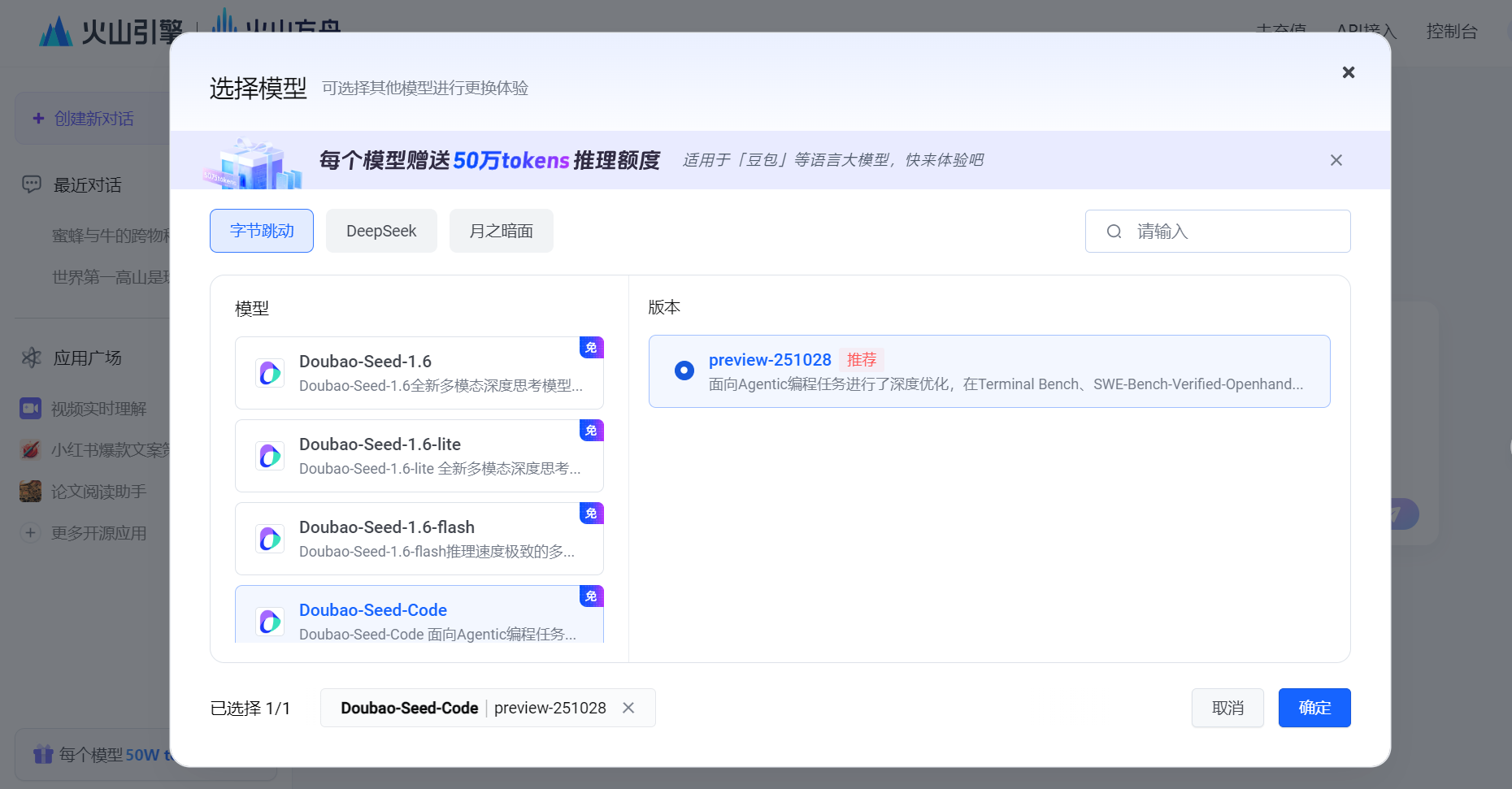Select the Doubao-Seed-1.6 model card

(419, 373)
